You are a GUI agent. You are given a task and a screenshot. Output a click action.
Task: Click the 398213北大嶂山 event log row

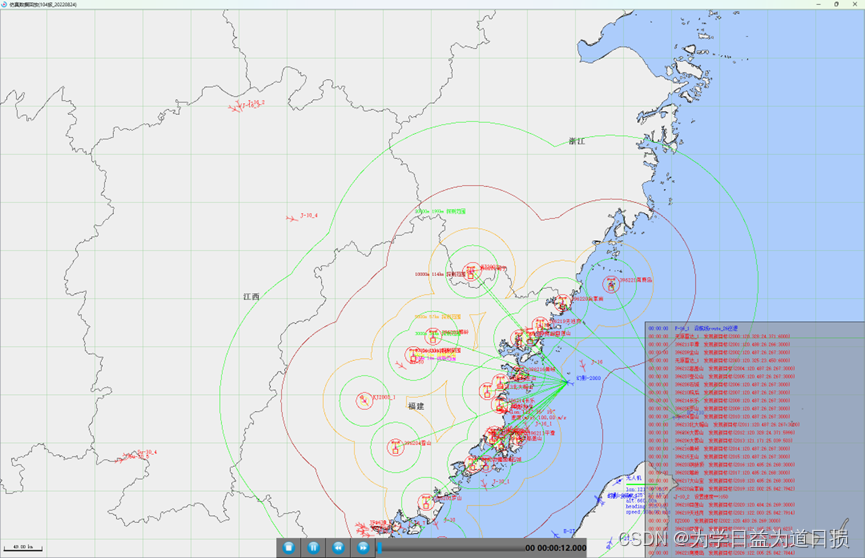click(723, 424)
